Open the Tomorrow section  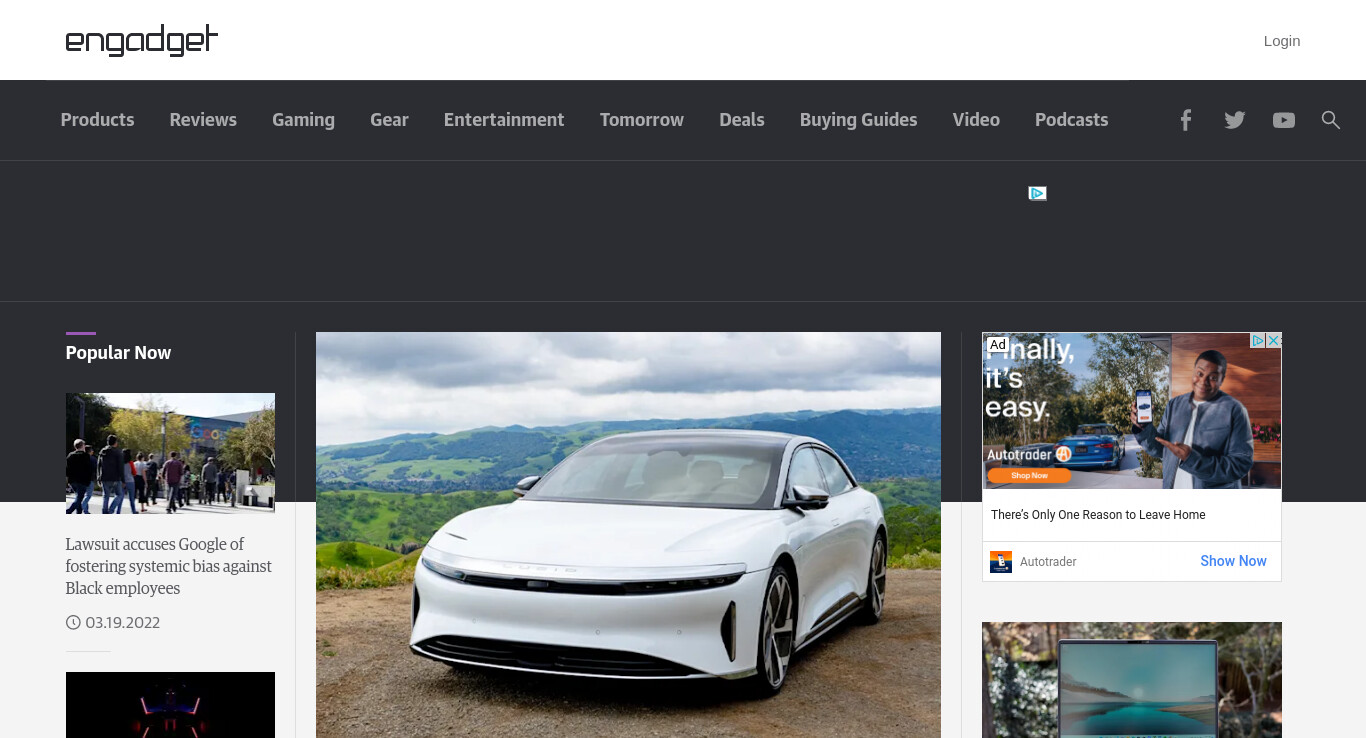coord(642,120)
